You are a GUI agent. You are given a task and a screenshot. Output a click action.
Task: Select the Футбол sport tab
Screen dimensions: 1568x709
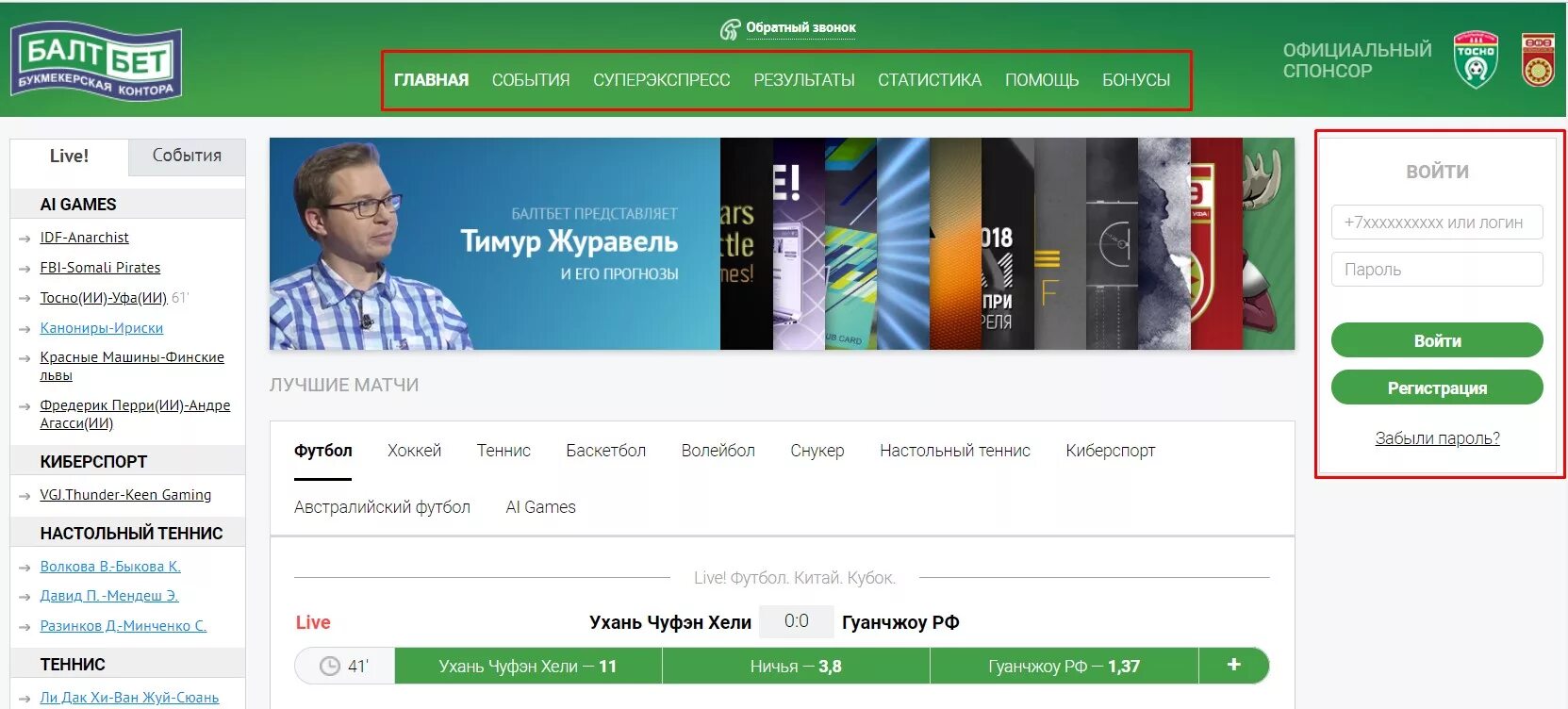click(323, 451)
